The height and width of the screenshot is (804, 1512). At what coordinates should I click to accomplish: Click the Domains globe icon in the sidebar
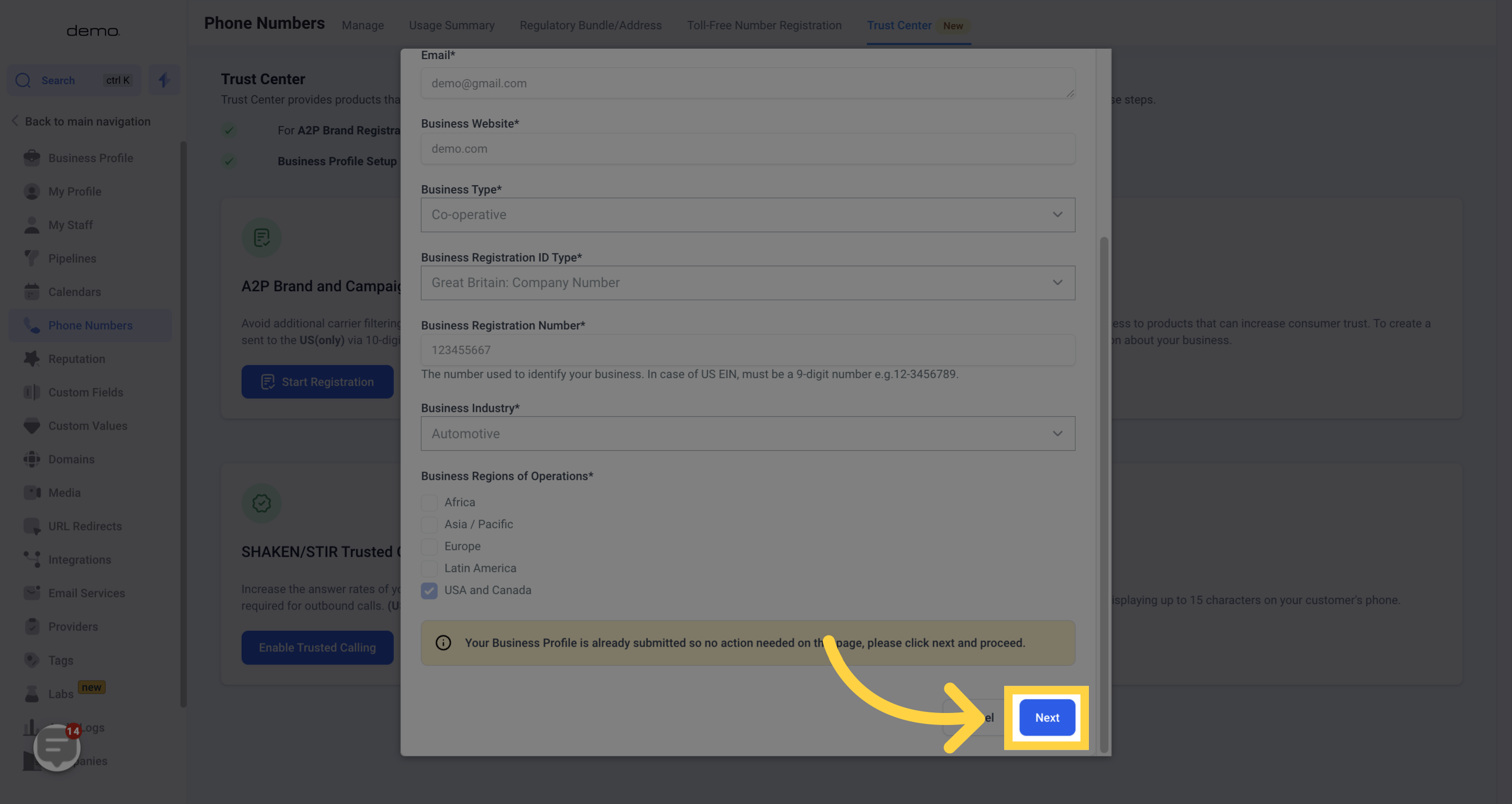(32, 459)
